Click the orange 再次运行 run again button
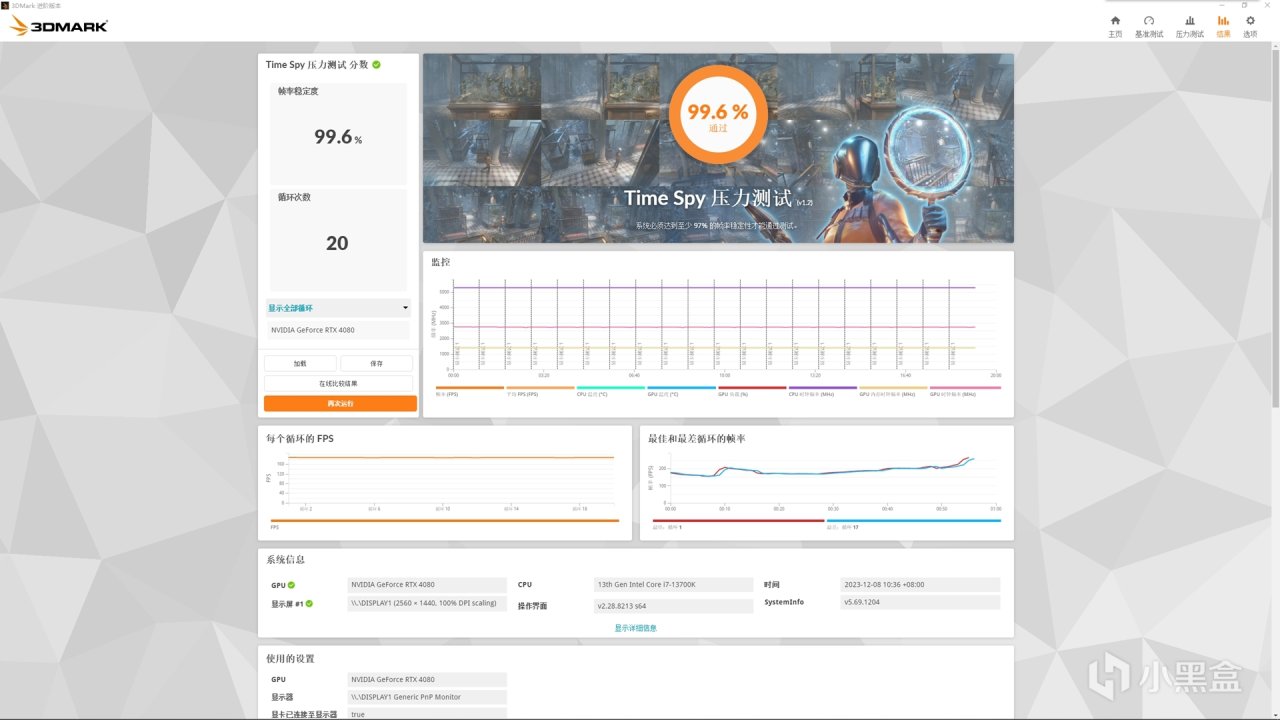1280x720 pixels. [x=340, y=403]
